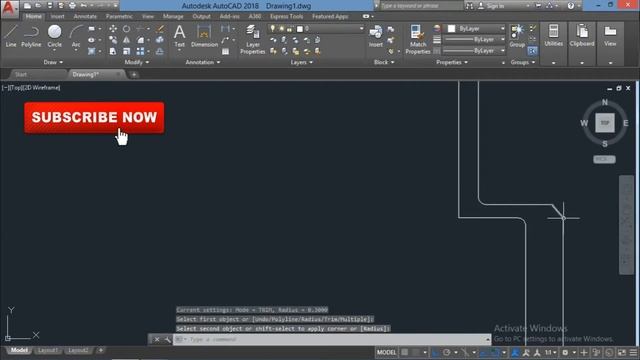640x360 pixels.
Task: Click the Rotate tool in Modify panel
Action: [127, 29]
